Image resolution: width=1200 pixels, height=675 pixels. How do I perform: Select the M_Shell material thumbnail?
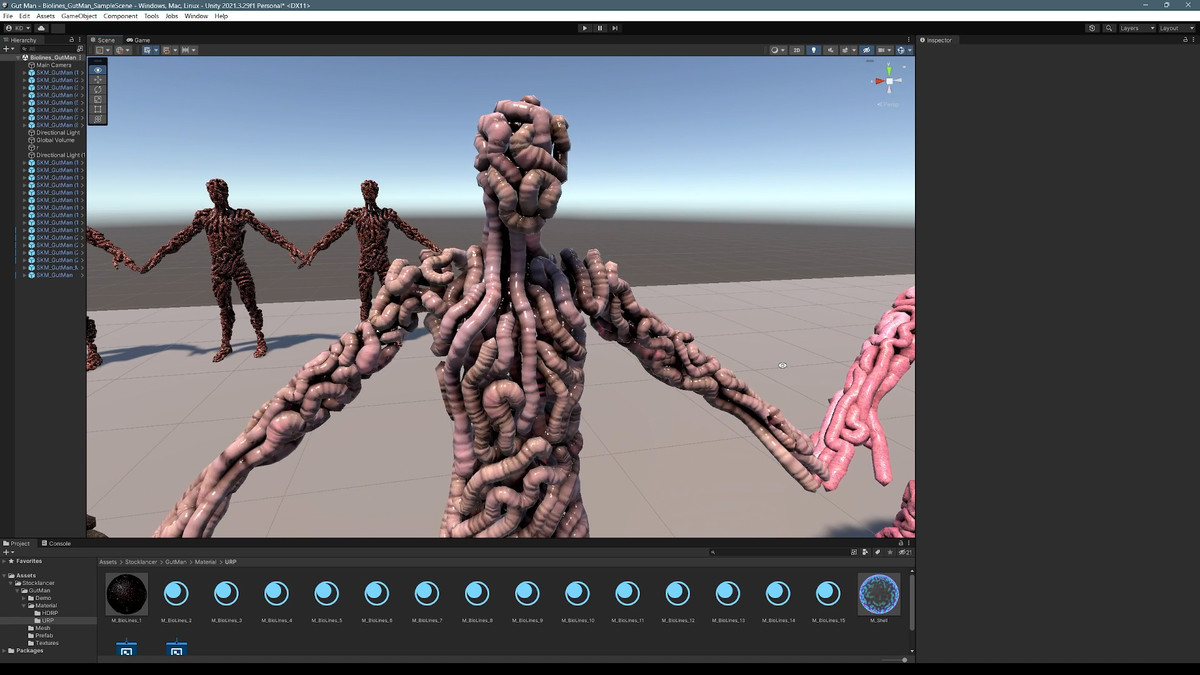coord(879,596)
